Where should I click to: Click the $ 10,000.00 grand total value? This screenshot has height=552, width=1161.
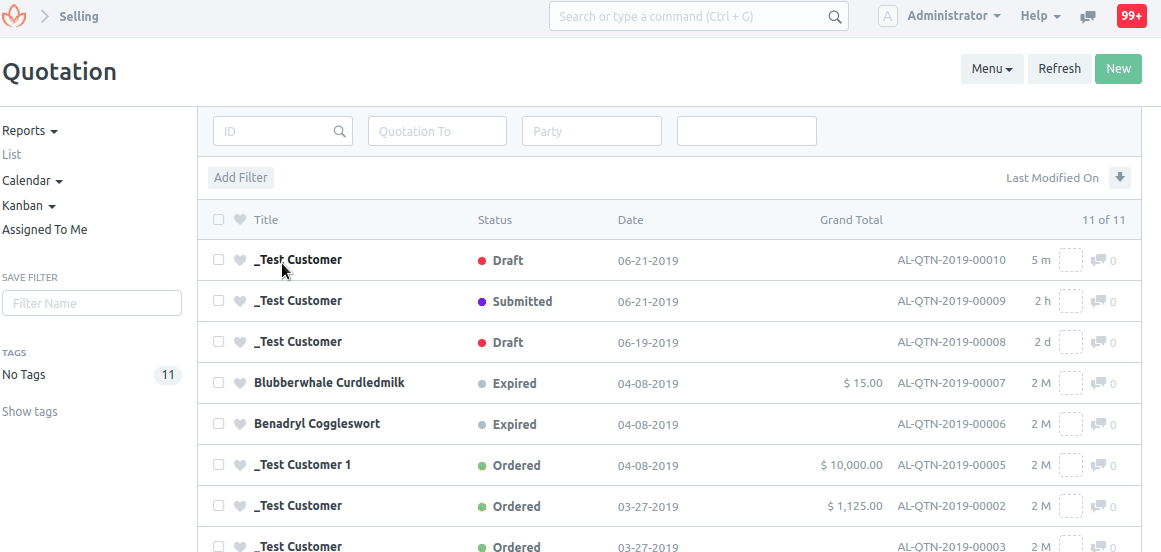pyautogui.click(x=851, y=465)
